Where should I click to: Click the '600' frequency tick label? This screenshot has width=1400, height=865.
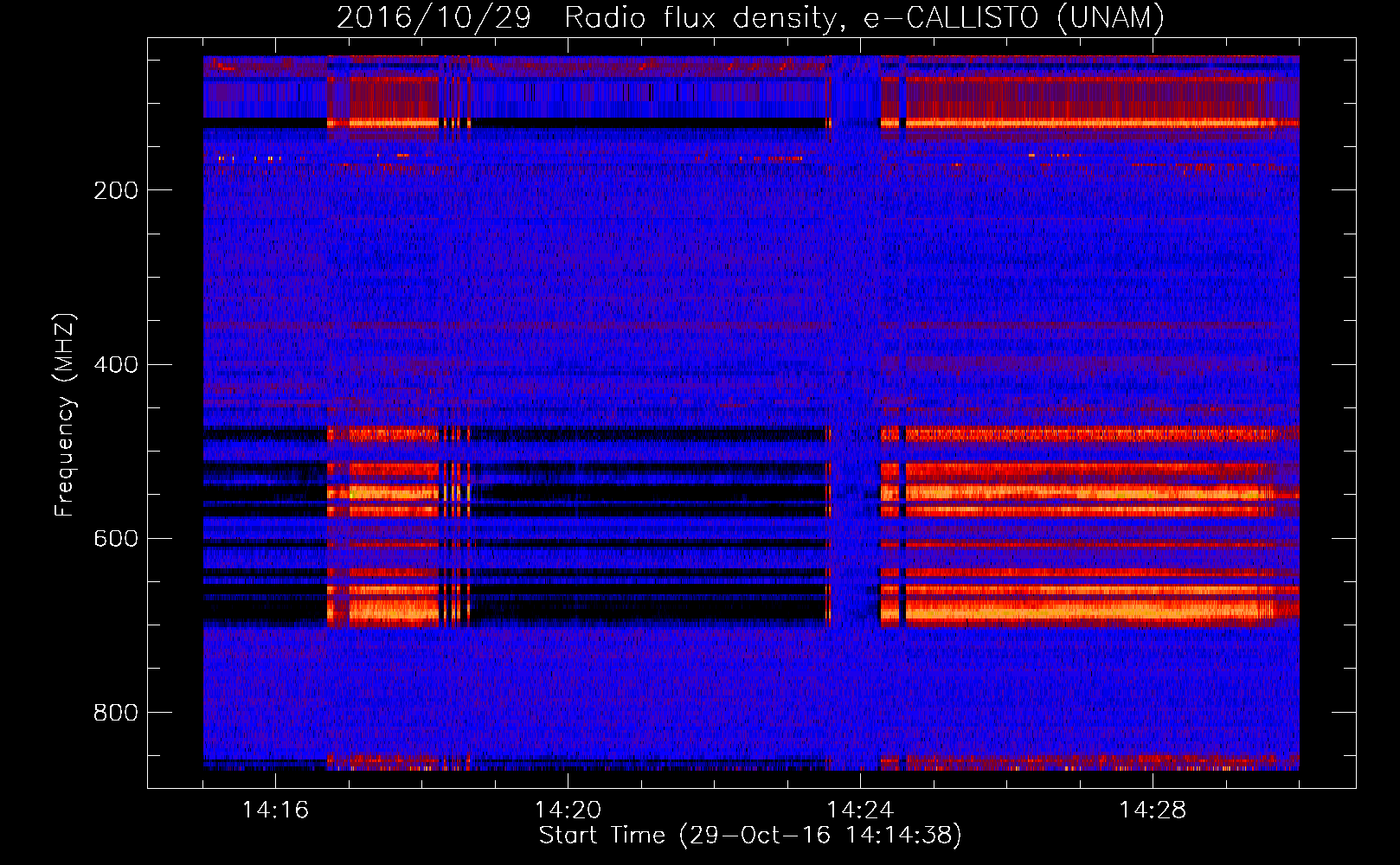tap(116, 538)
